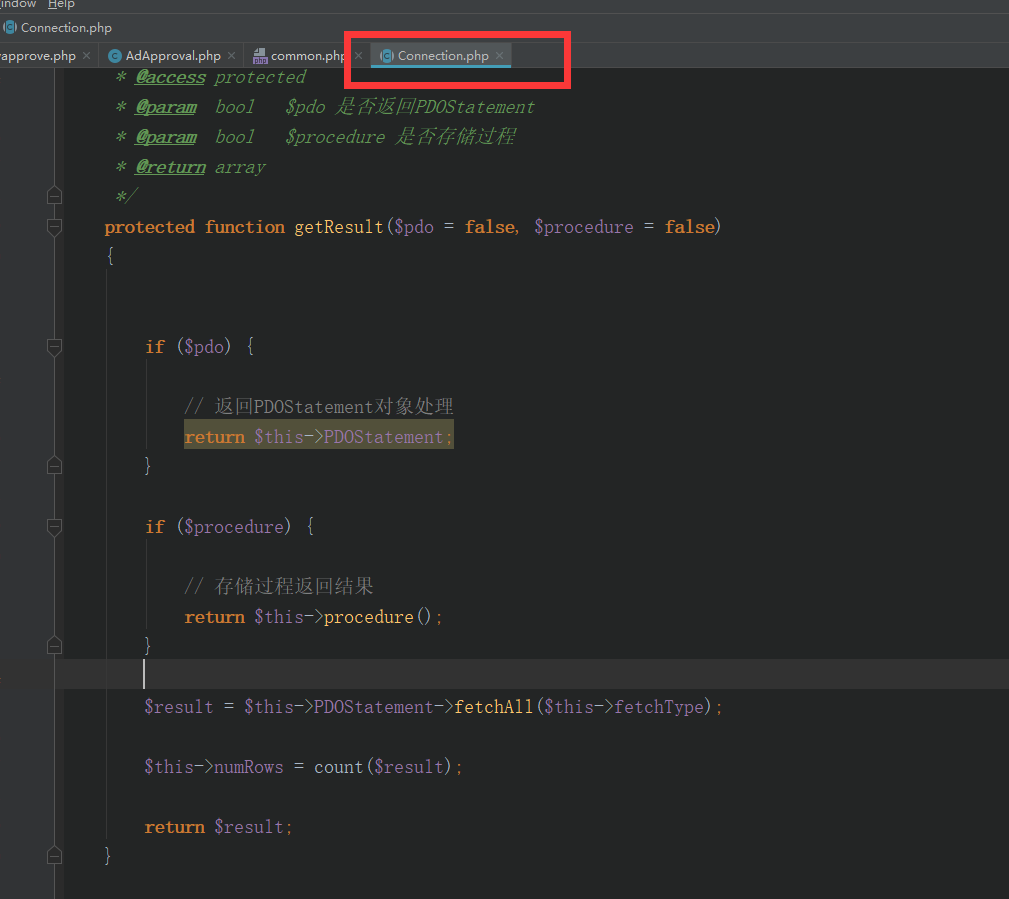The height and width of the screenshot is (899, 1009).
Task: Toggle folding of the if ($procedure) block
Action: coord(55,527)
